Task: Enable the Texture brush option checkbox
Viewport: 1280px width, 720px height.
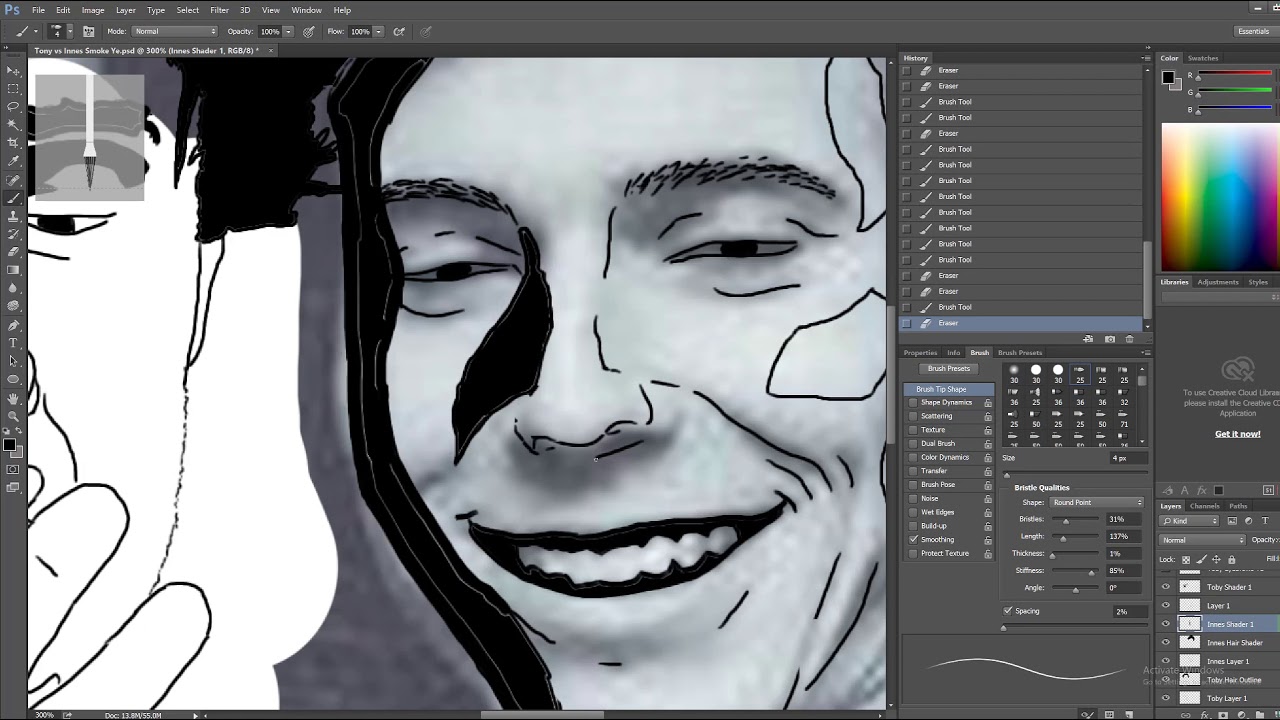Action: [x=913, y=430]
